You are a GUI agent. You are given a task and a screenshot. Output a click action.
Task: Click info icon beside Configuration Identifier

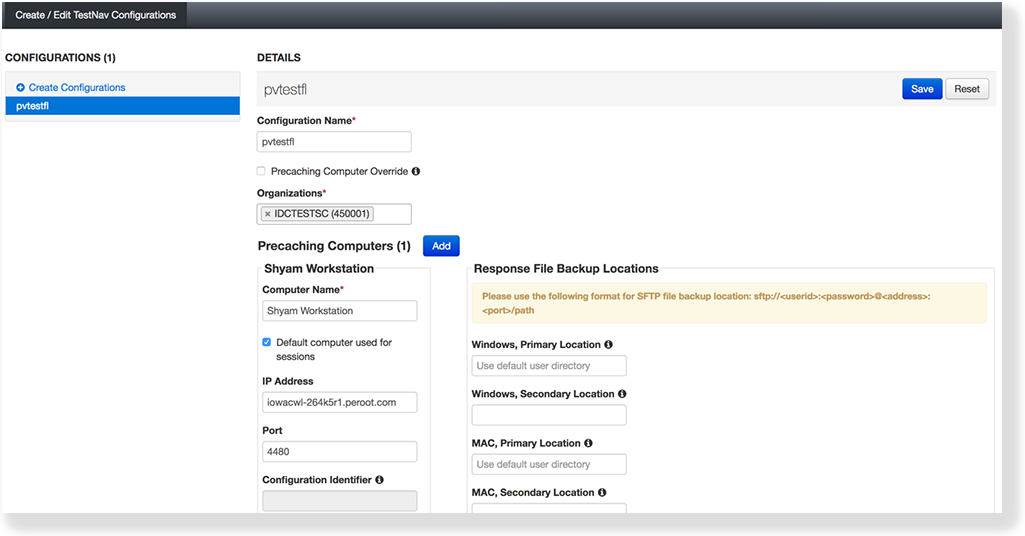point(380,480)
